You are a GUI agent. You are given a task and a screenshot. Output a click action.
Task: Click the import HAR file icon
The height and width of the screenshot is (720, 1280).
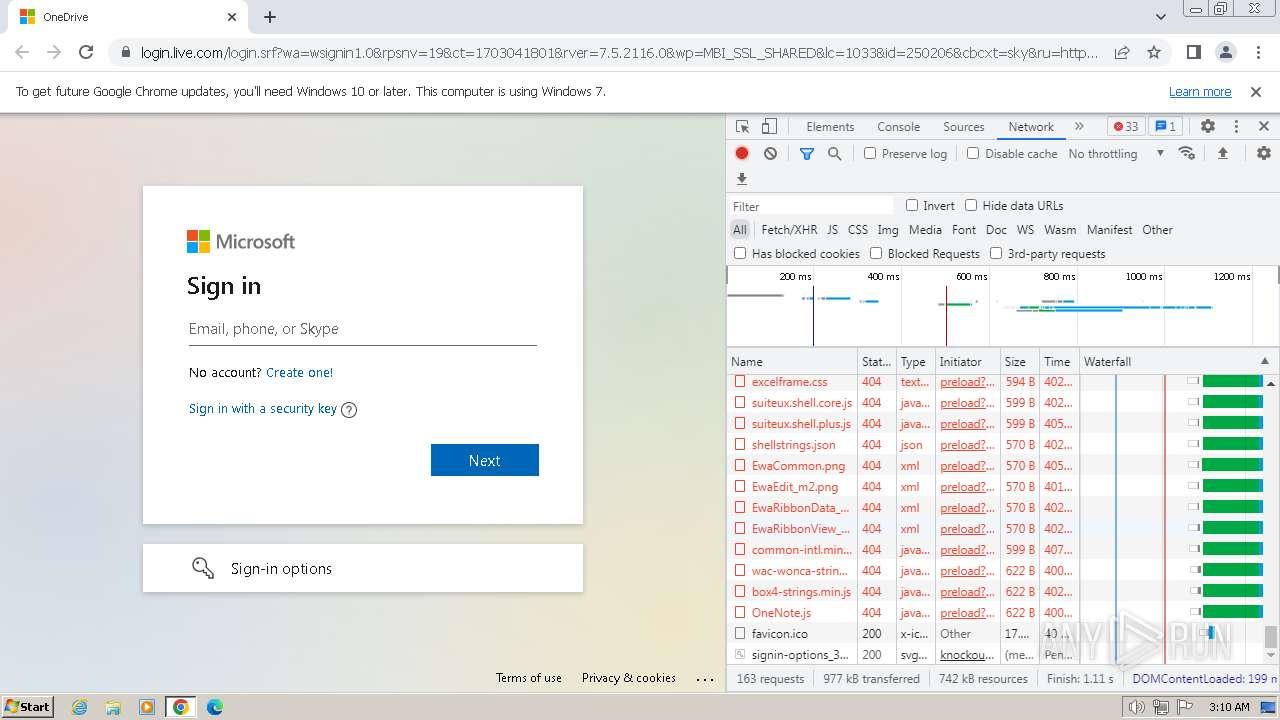click(1222, 153)
